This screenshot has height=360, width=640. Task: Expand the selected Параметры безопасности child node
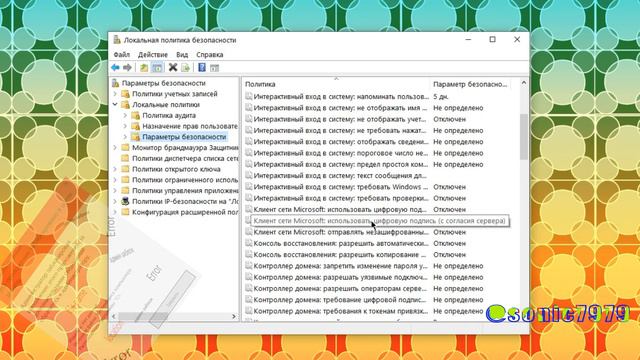pyautogui.click(x=125, y=137)
